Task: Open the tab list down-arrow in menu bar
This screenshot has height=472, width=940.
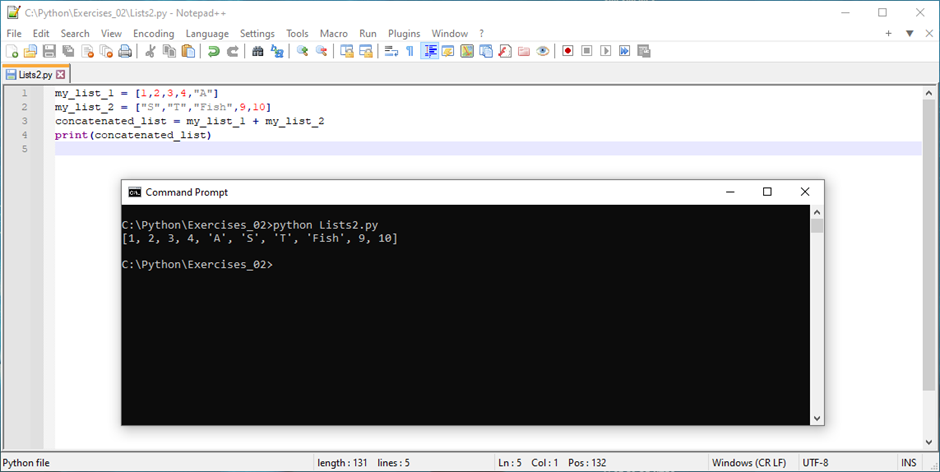Action: point(909,34)
